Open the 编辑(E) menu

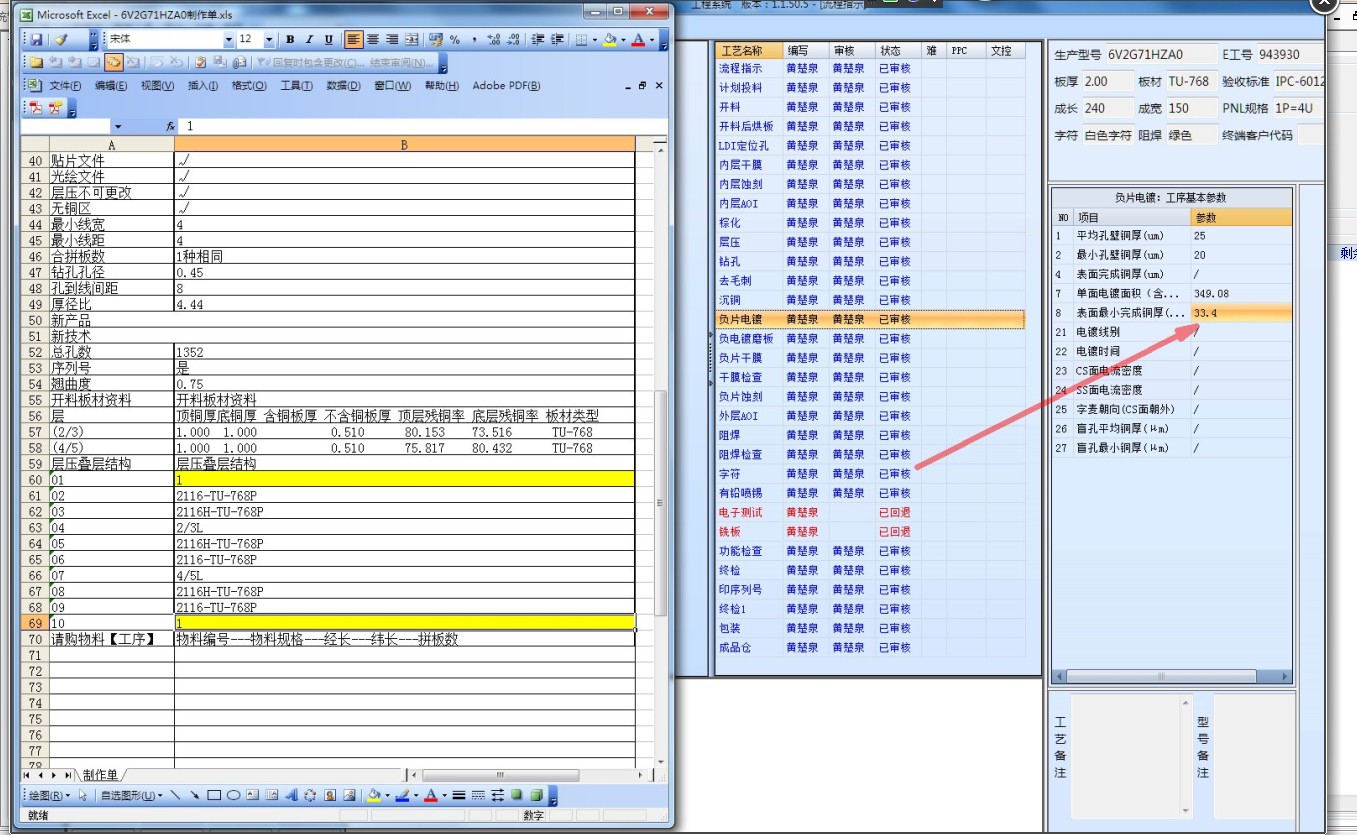[x=111, y=86]
